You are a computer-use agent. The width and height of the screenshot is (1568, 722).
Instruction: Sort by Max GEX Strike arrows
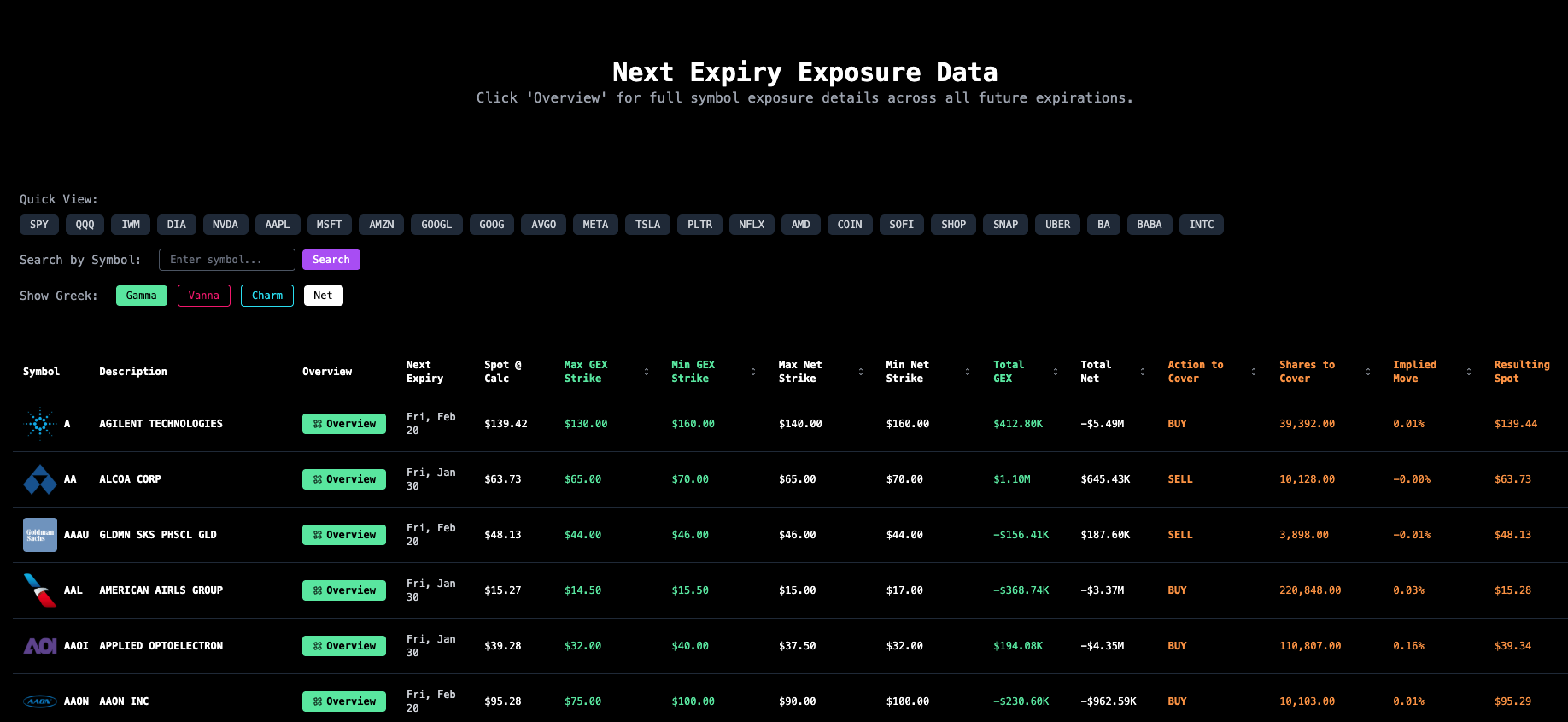pyautogui.click(x=647, y=372)
